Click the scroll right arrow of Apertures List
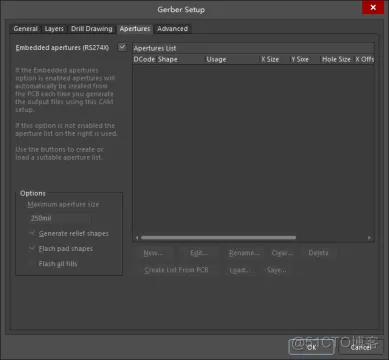 pos(369,238)
